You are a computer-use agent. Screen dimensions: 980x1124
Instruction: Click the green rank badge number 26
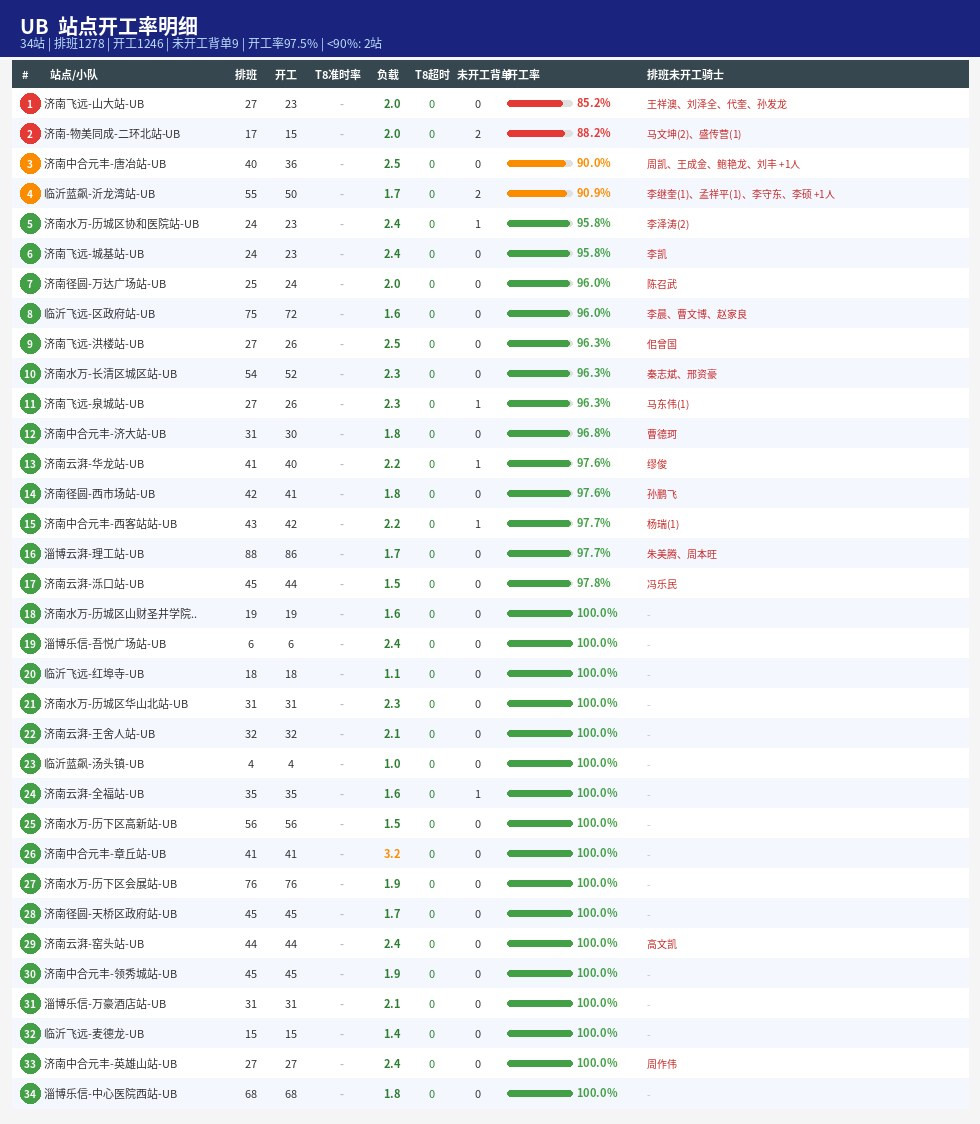pyautogui.click(x=29, y=854)
